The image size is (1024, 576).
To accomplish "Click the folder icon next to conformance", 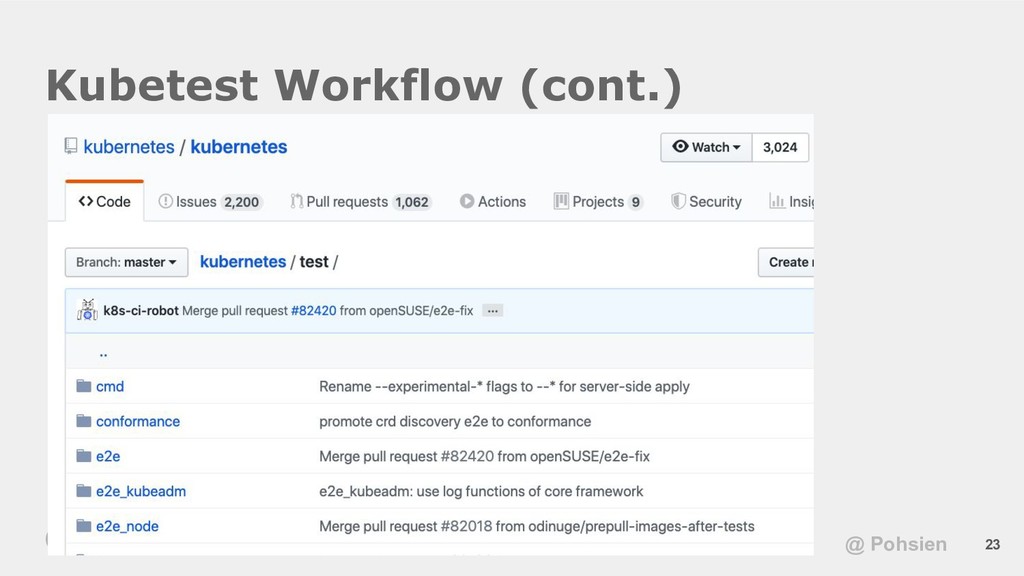I will click(84, 421).
